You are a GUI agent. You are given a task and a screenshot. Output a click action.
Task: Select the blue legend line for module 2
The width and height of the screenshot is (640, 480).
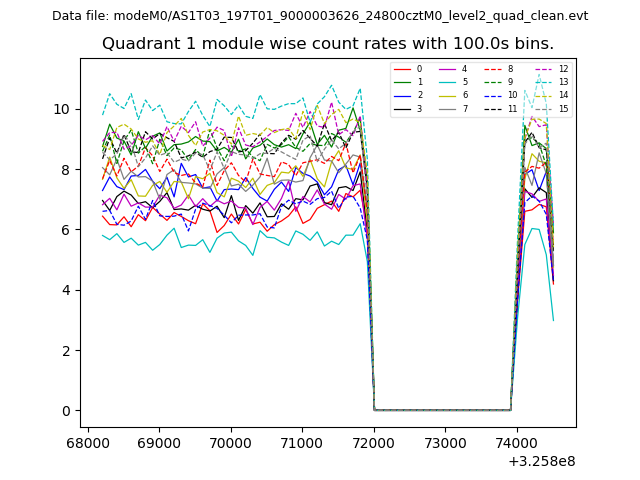pos(402,95)
